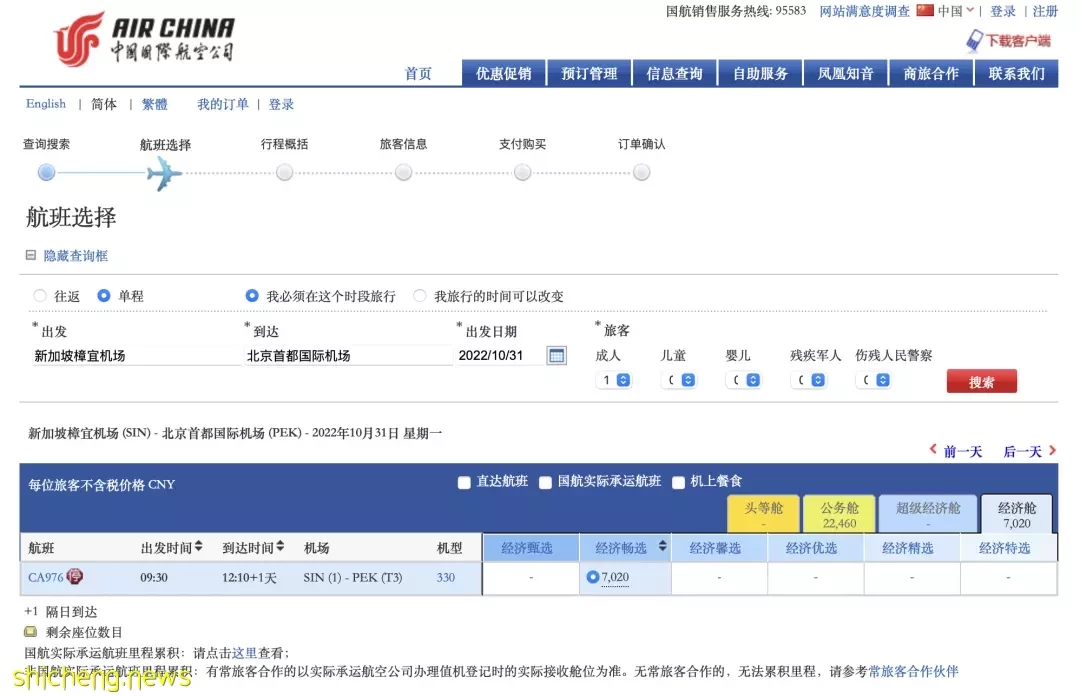Click the red icon beside CA976
This screenshot has height=697, width=1080.
click(x=74, y=576)
